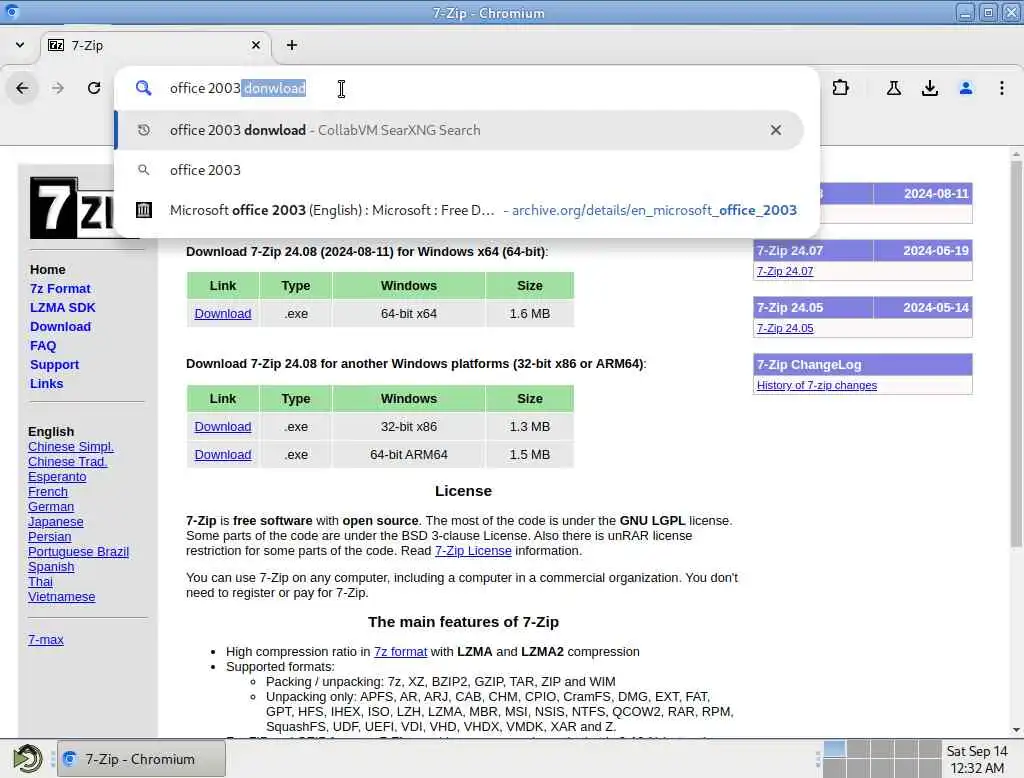Switch language to Esperanto
The height and width of the screenshot is (778, 1024).
pyautogui.click(x=57, y=477)
